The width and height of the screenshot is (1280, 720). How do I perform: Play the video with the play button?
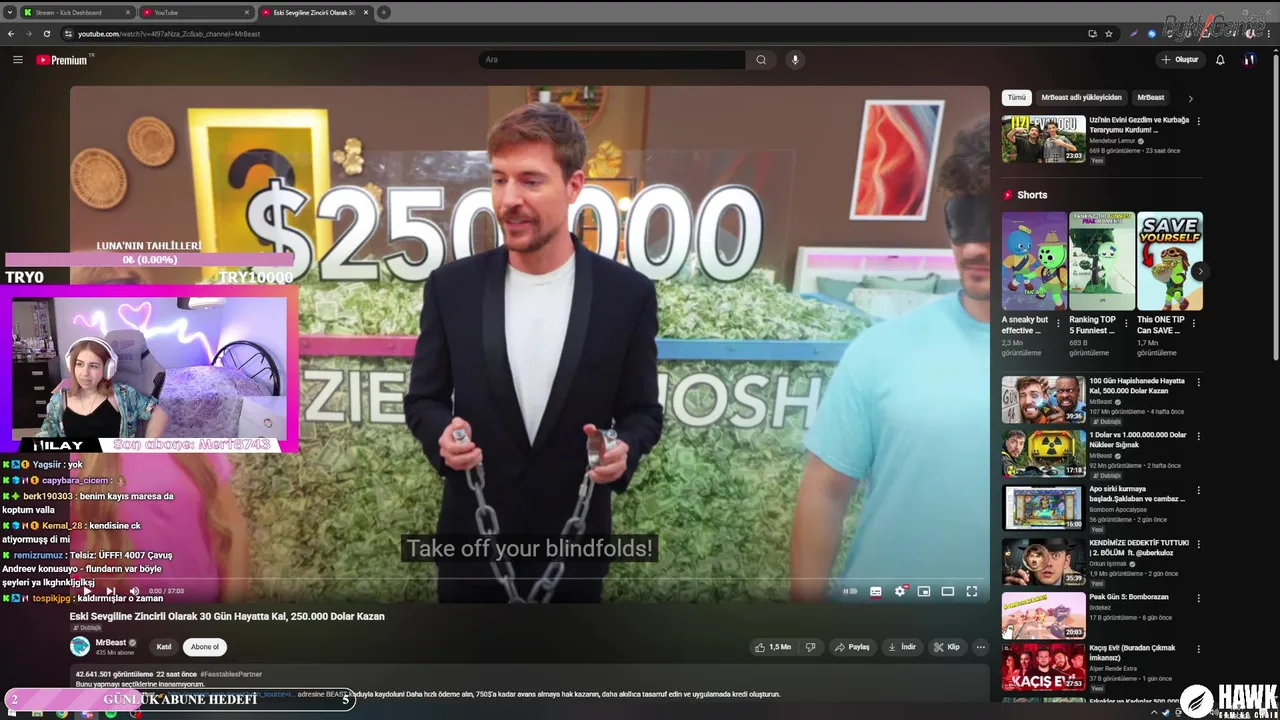(x=87, y=591)
